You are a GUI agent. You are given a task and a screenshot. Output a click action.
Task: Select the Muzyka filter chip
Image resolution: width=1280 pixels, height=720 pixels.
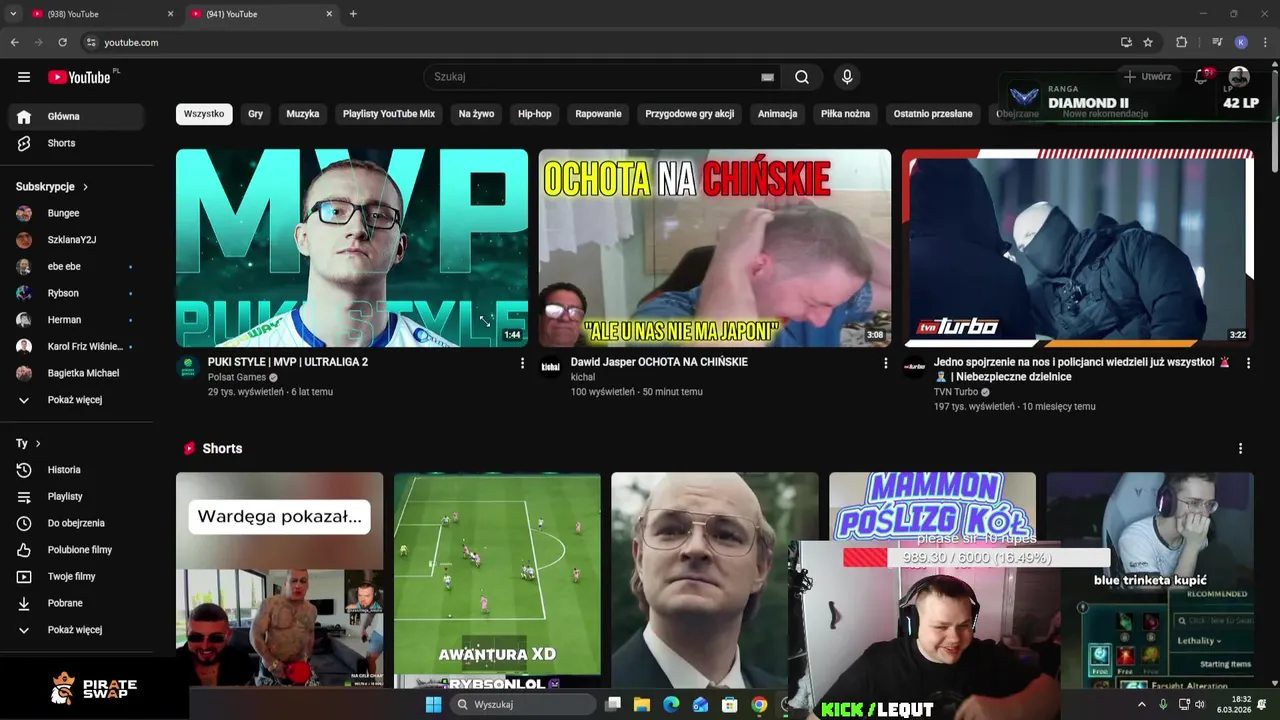[x=303, y=114]
